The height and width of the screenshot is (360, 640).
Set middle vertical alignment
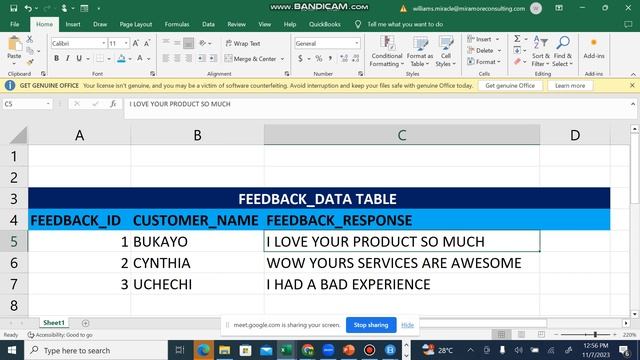click(177, 43)
